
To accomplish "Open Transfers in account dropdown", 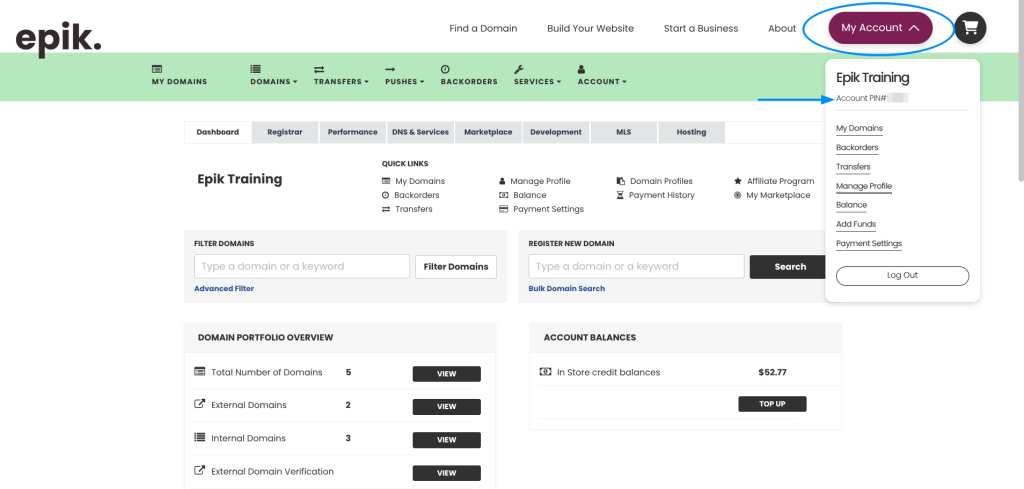I will click(854, 167).
